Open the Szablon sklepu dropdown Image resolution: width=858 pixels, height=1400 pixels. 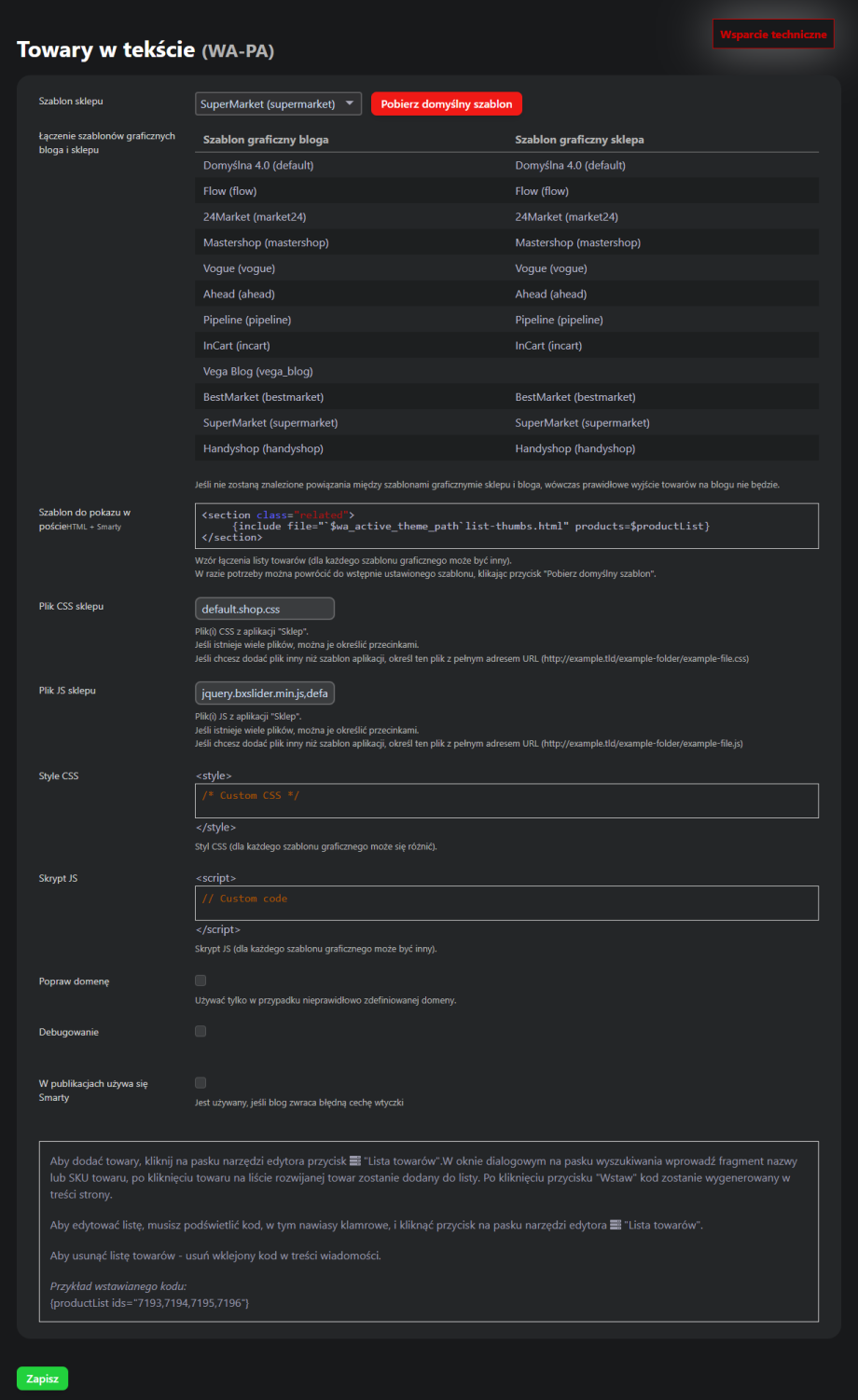278,103
